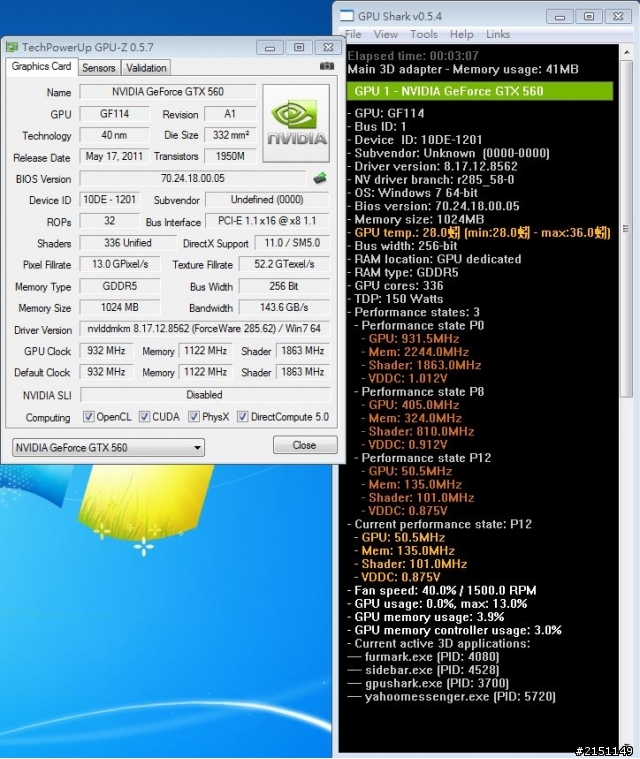This screenshot has width=640, height=759.
Task: Click the NVIDIA SLI field Disabled
Action: [204, 395]
